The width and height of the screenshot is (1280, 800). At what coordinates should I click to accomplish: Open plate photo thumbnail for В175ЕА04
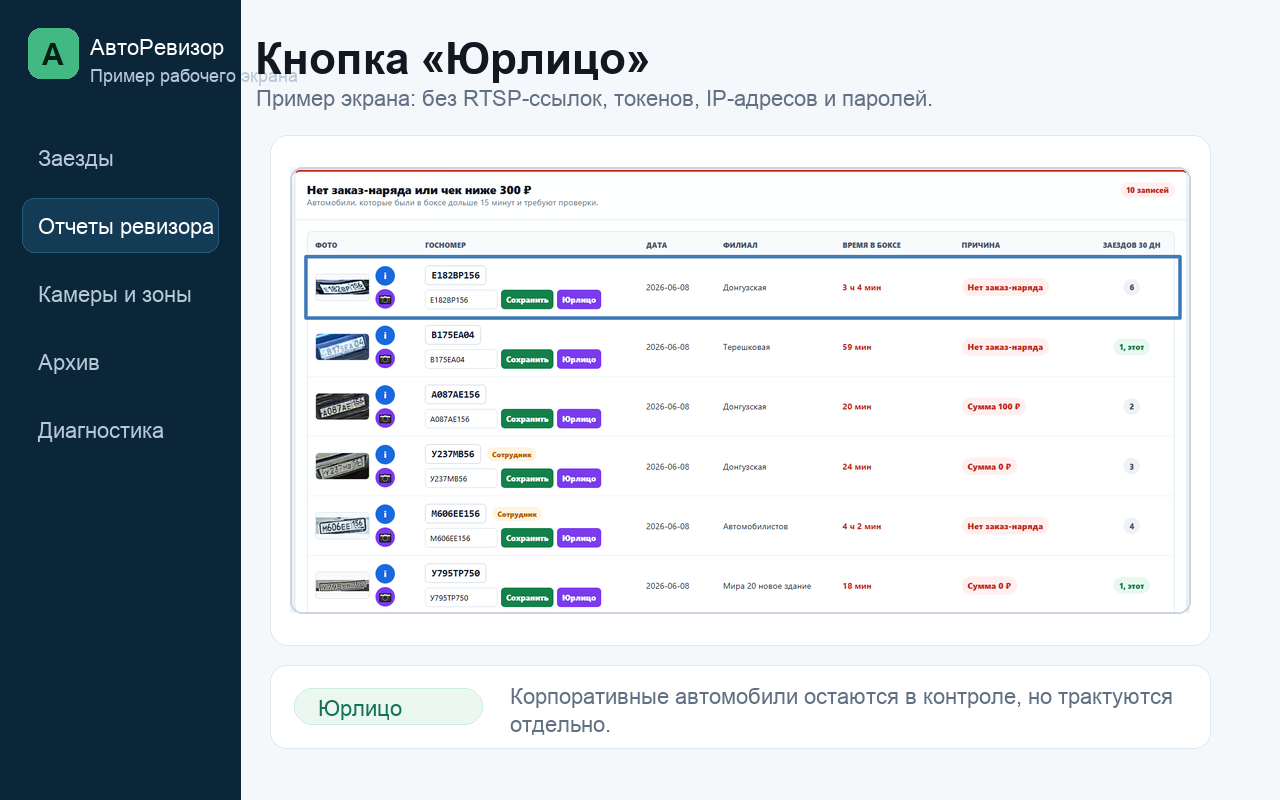[342, 347]
